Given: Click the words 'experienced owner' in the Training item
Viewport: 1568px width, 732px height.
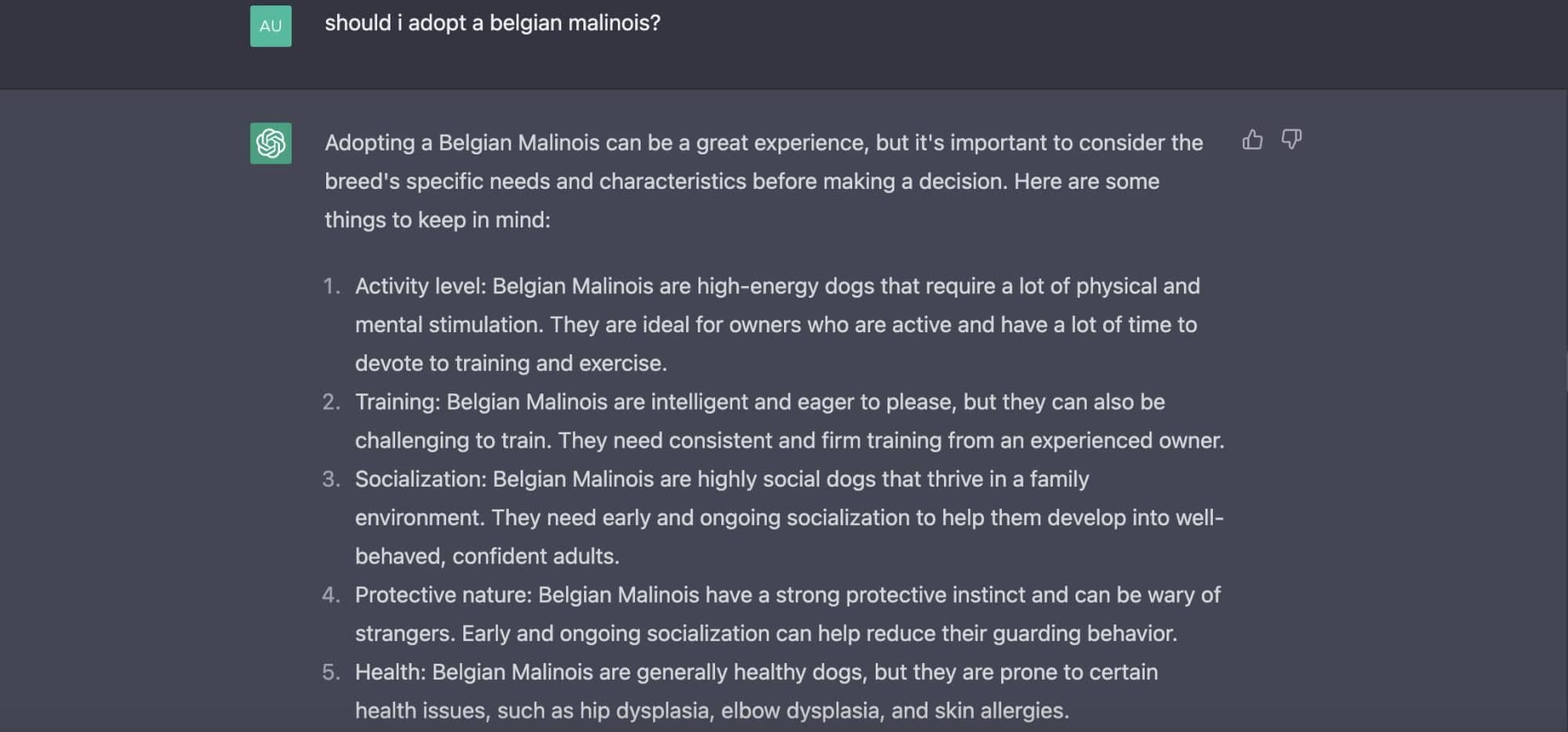Looking at the screenshot, I should tap(1124, 440).
